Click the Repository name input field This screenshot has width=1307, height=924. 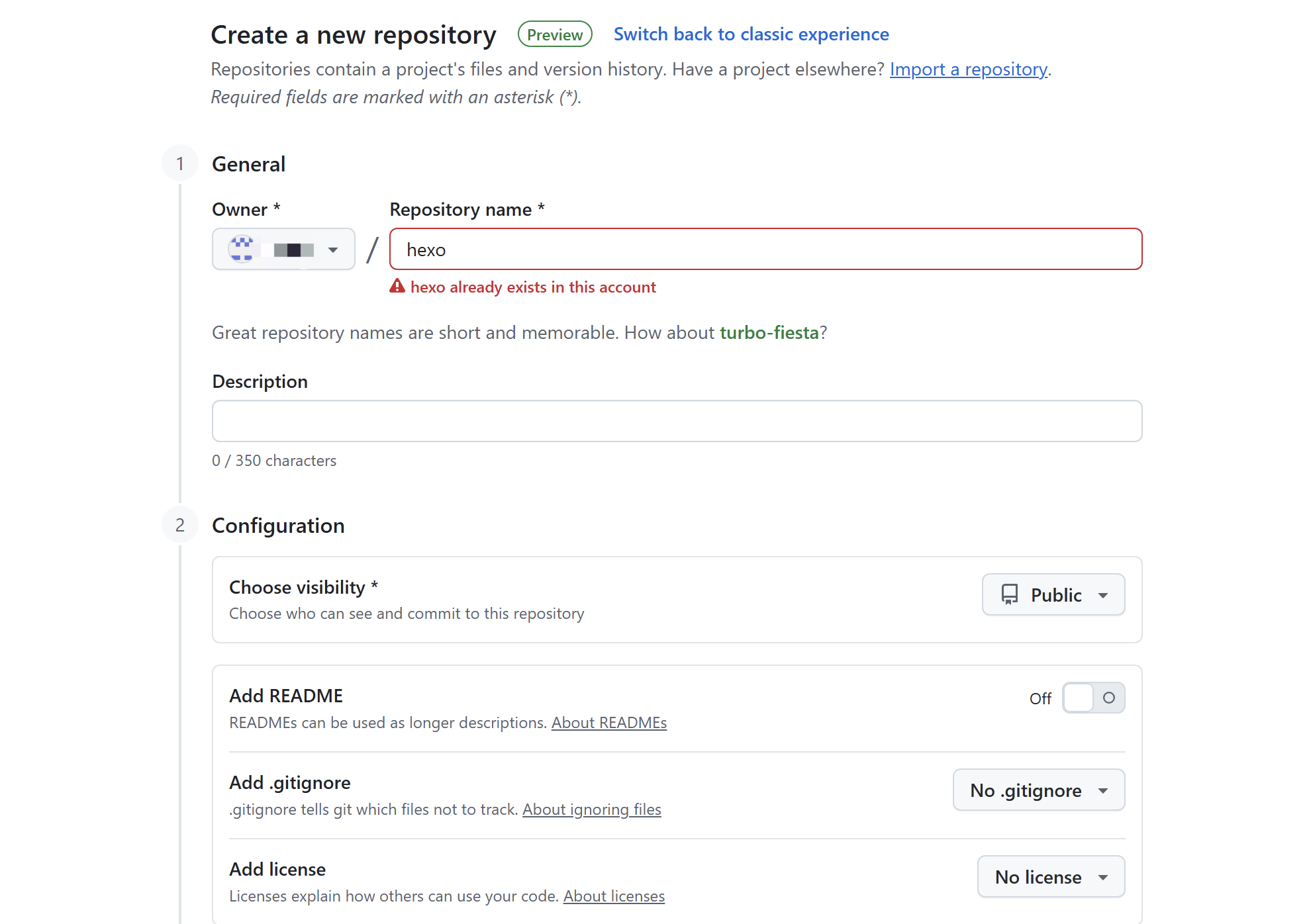[x=765, y=249]
